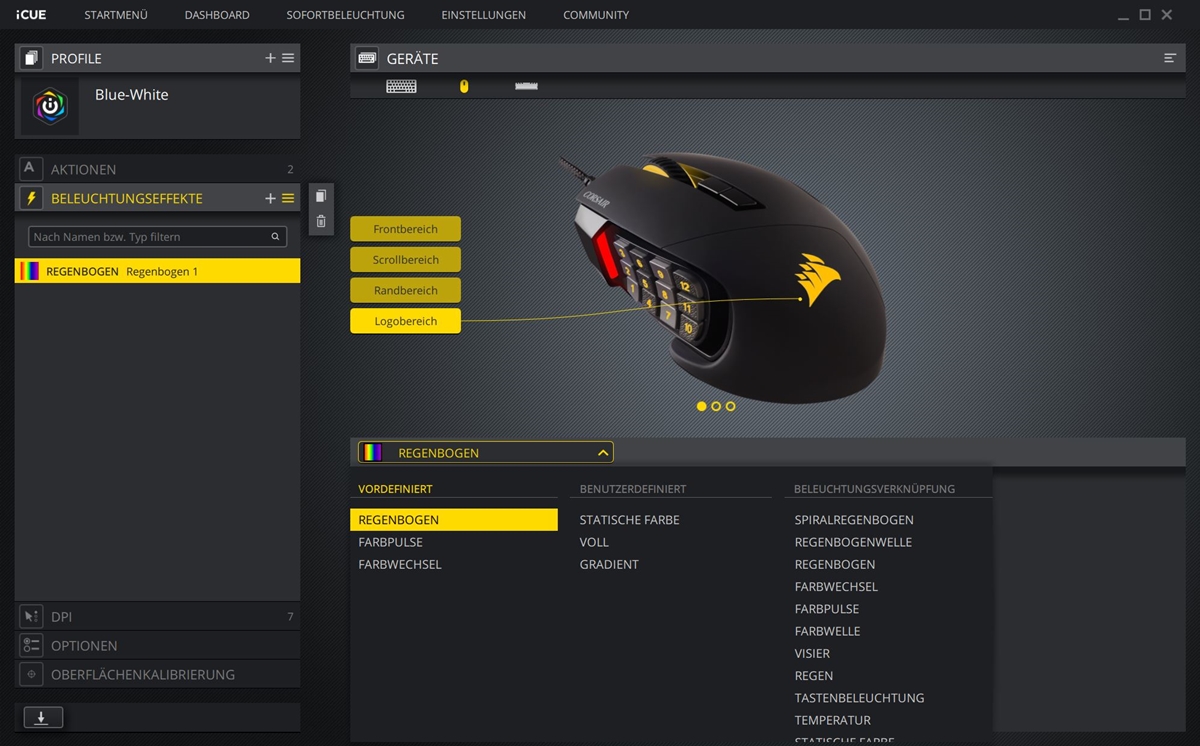
Task: Select second mouse view dot
Action: [x=716, y=406]
